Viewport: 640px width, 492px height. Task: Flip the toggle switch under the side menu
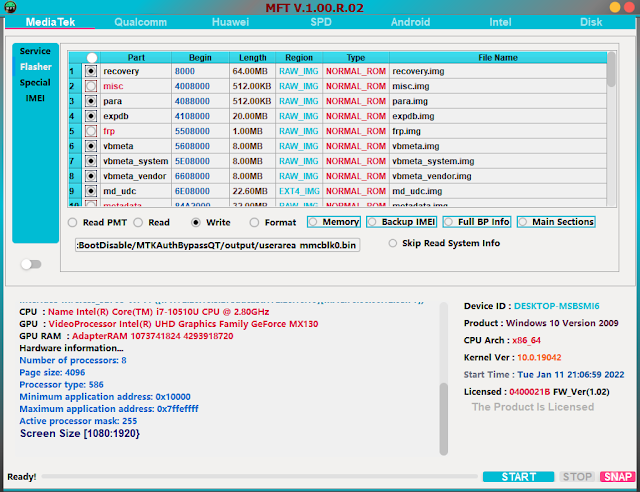pos(31,264)
